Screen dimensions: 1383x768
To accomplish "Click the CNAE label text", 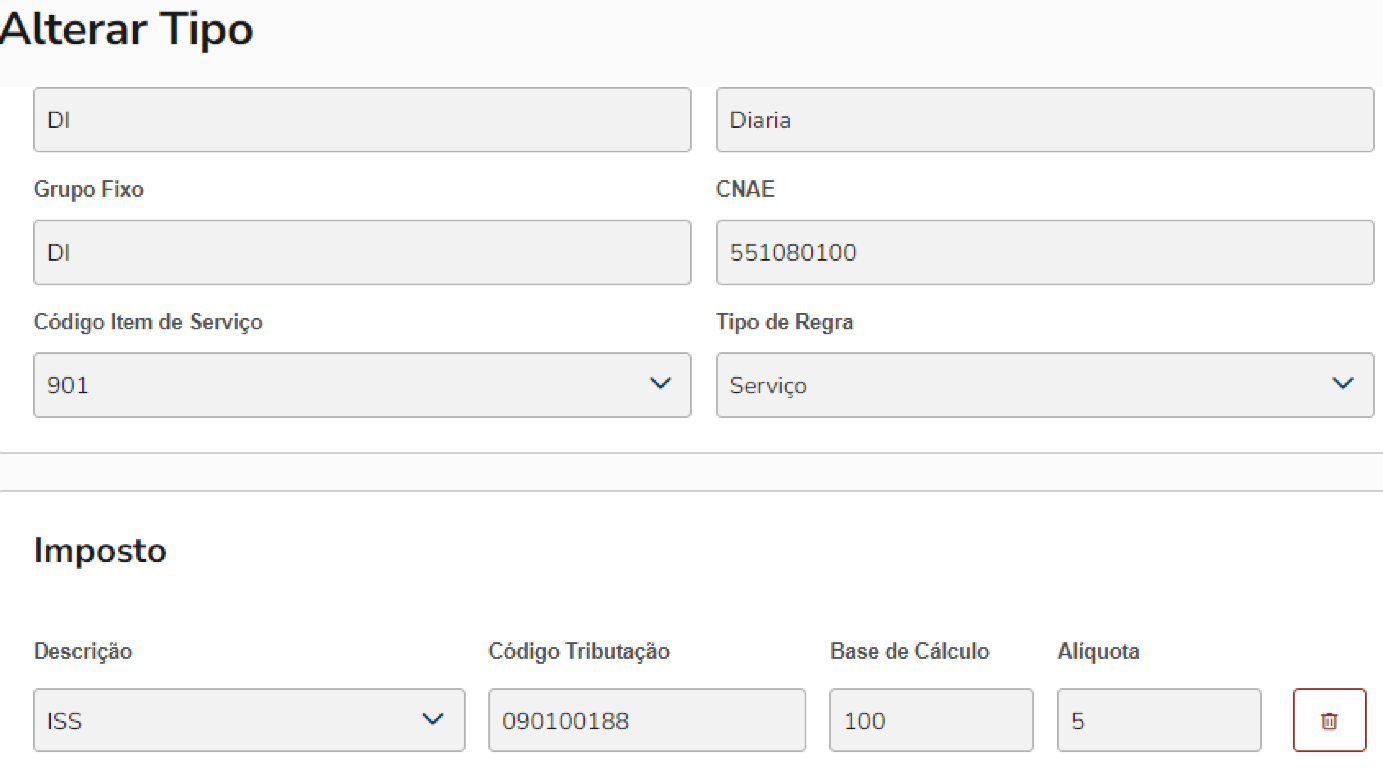I will pyautogui.click(x=745, y=189).
